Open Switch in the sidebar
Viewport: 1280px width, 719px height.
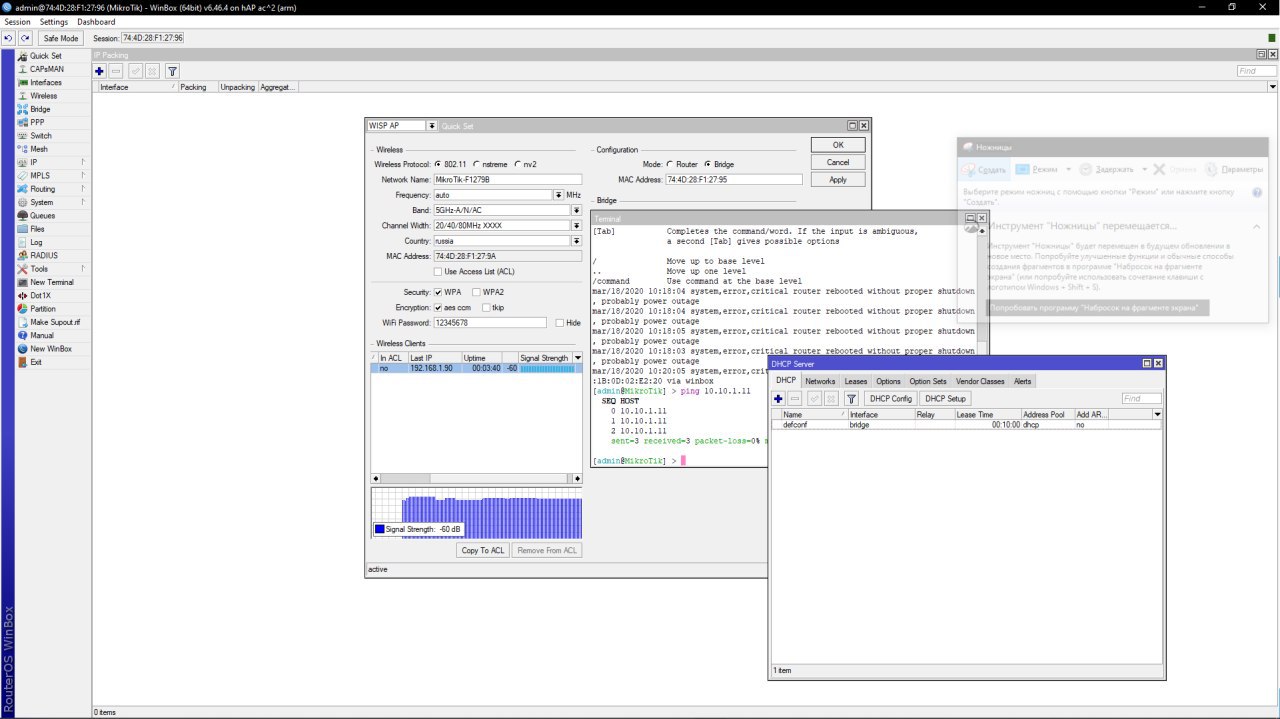click(x=40, y=136)
